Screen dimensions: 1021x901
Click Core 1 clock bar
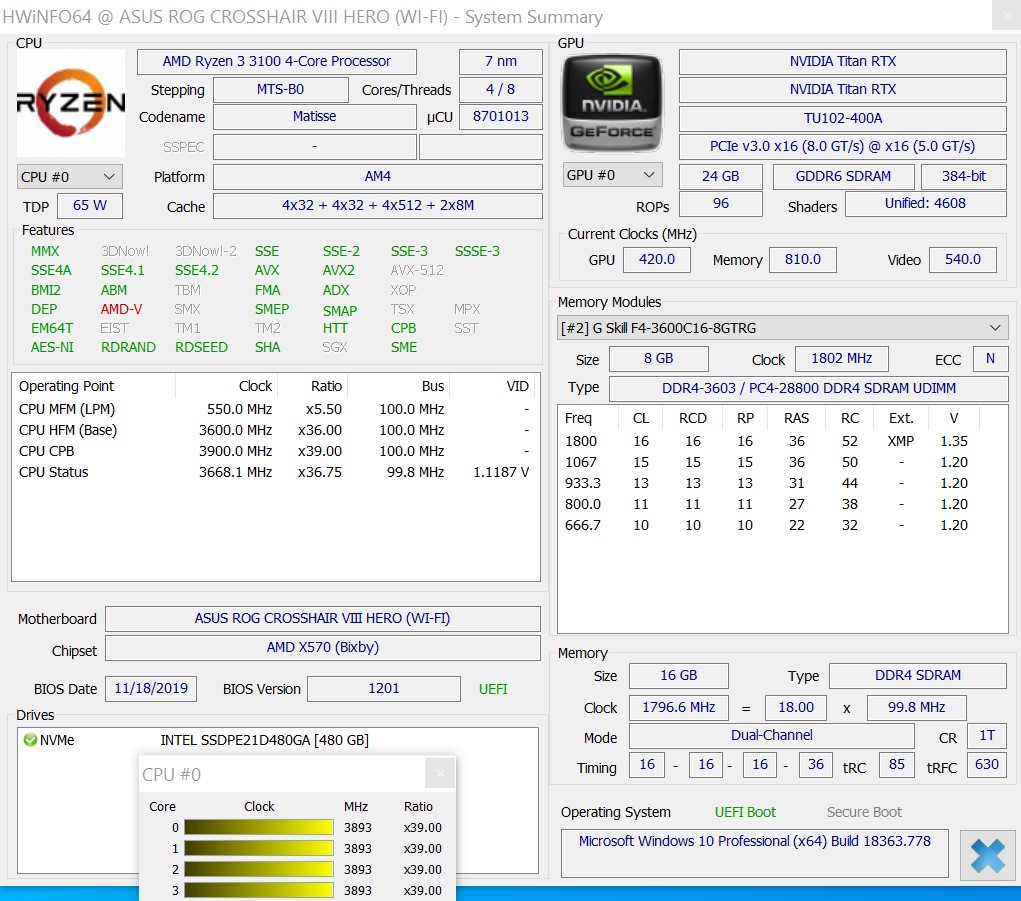[259, 848]
